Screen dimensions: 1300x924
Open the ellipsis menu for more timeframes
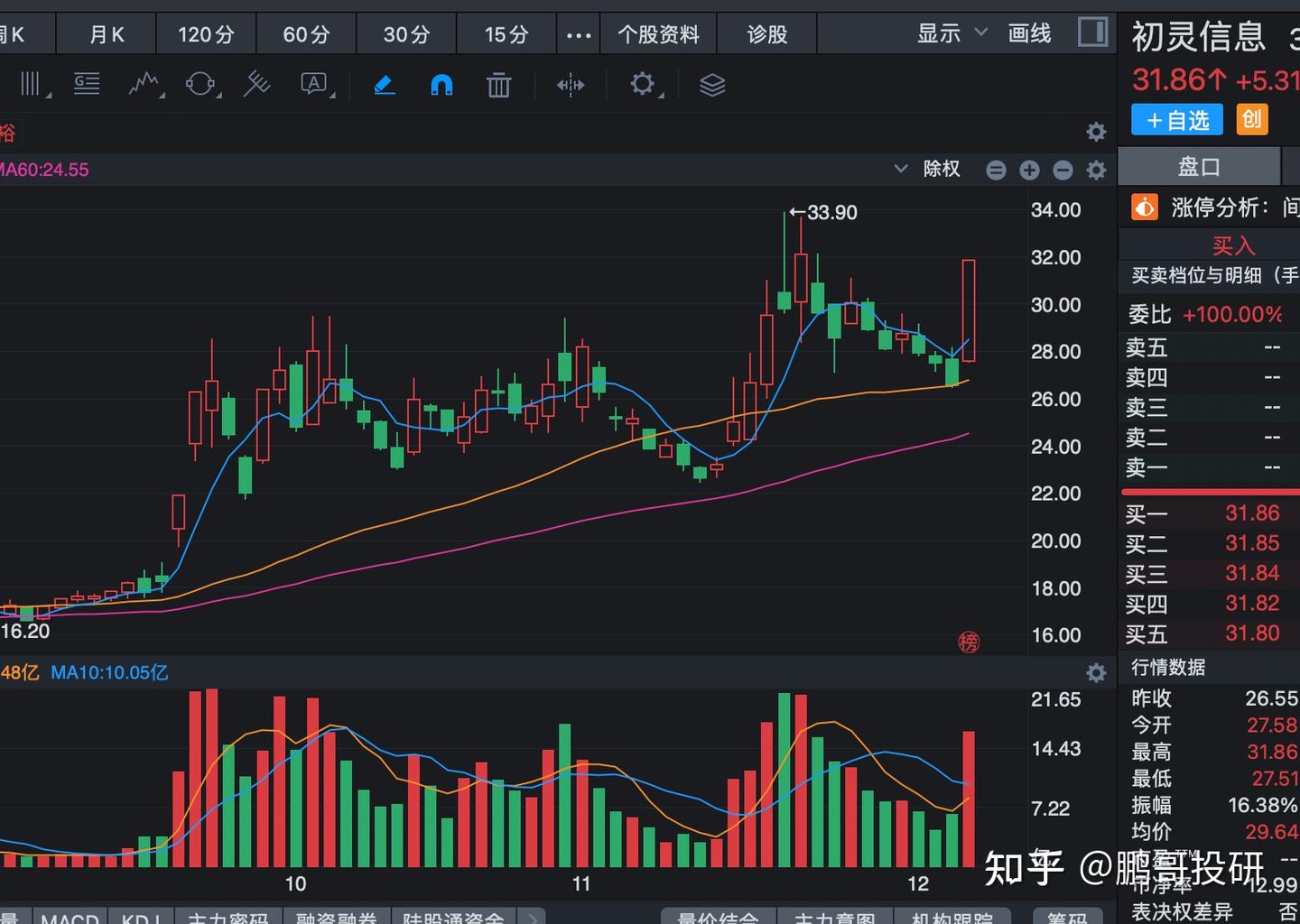[578, 33]
